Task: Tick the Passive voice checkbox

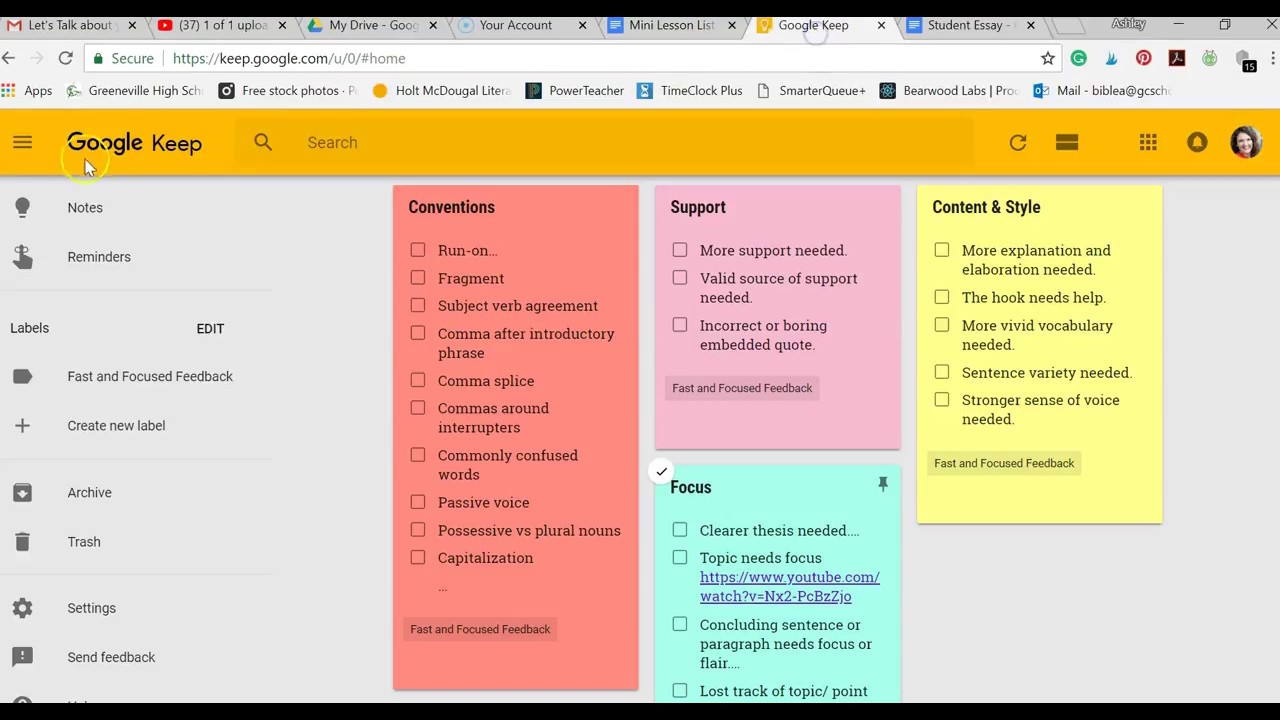Action: [417, 502]
